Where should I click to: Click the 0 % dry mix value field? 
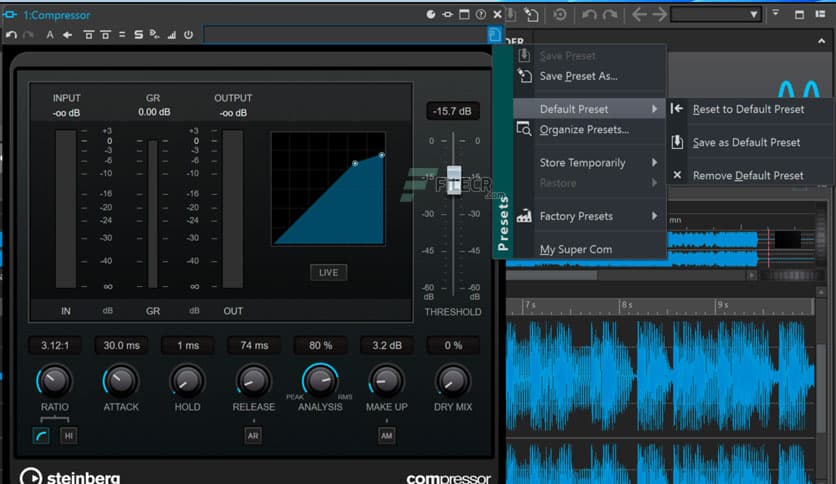tap(453, 345)
